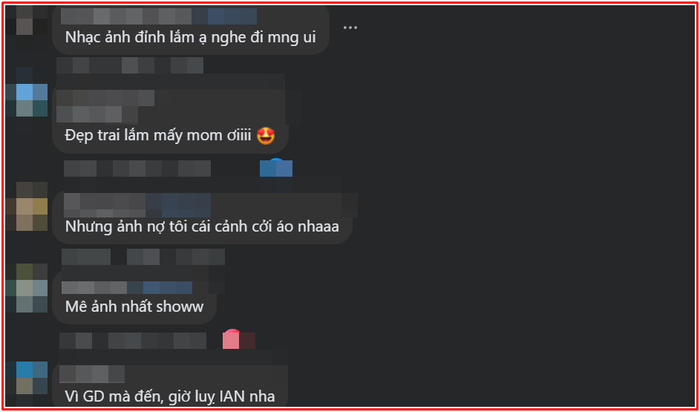This screenshot has width=700, height=412.
Task: Click blurred action row below first comment
Action: tap(130, 66)
